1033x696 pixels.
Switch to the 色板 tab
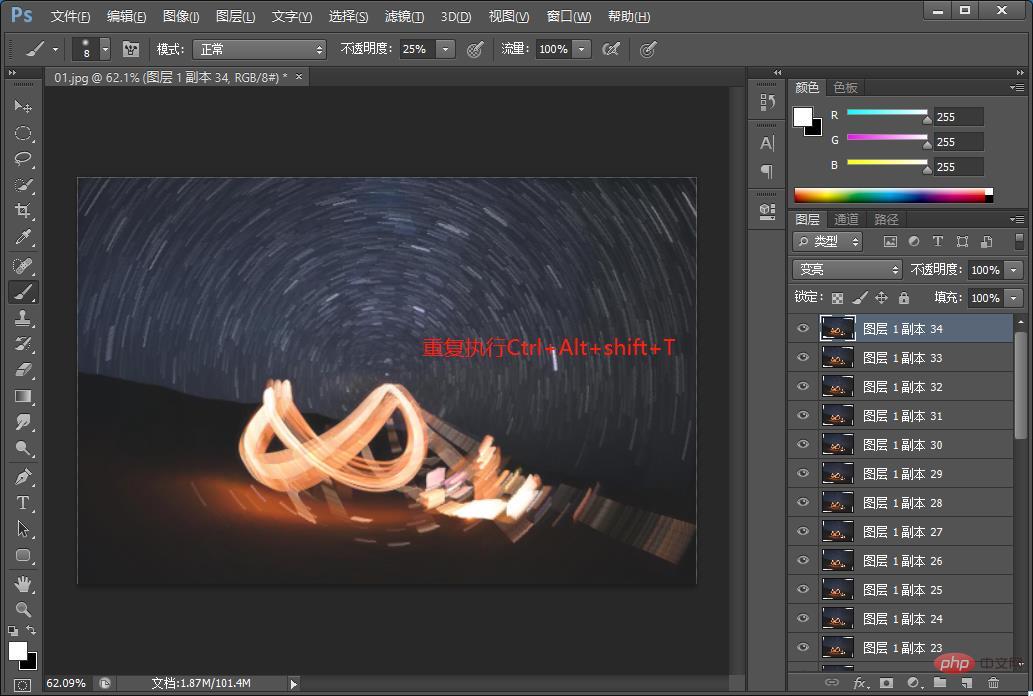845,88
